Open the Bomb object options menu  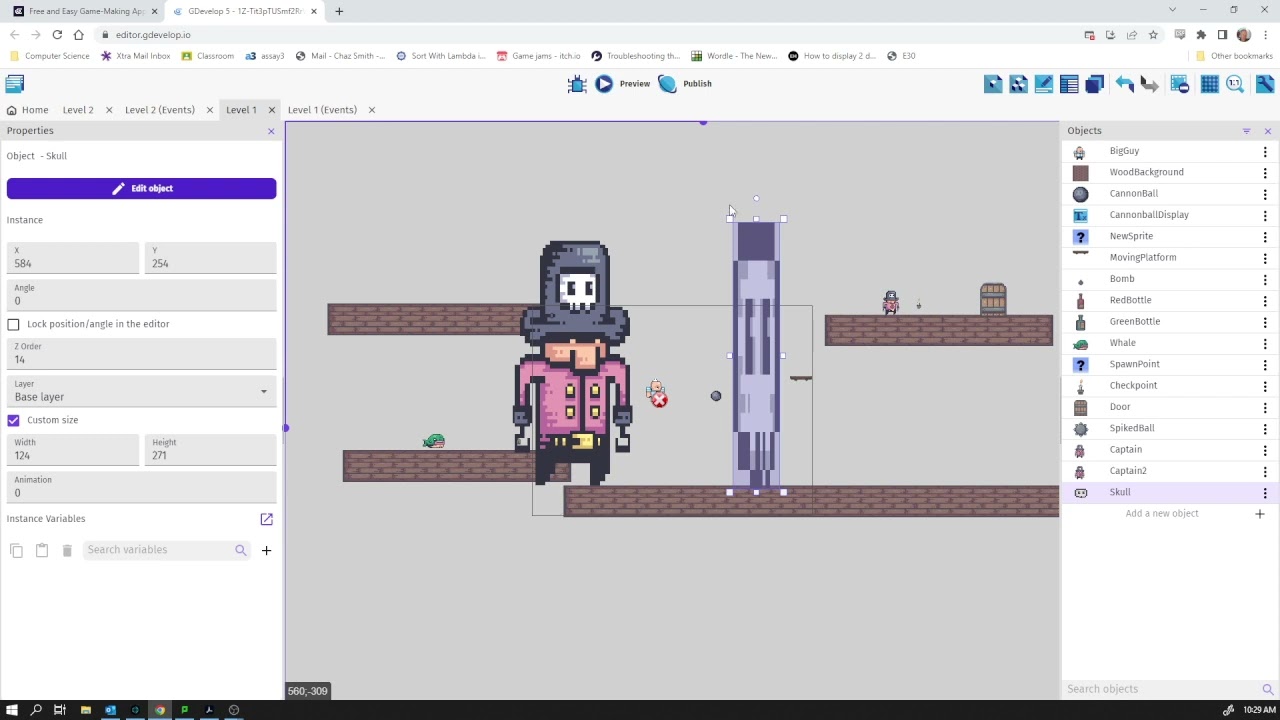click(1265, 279)
